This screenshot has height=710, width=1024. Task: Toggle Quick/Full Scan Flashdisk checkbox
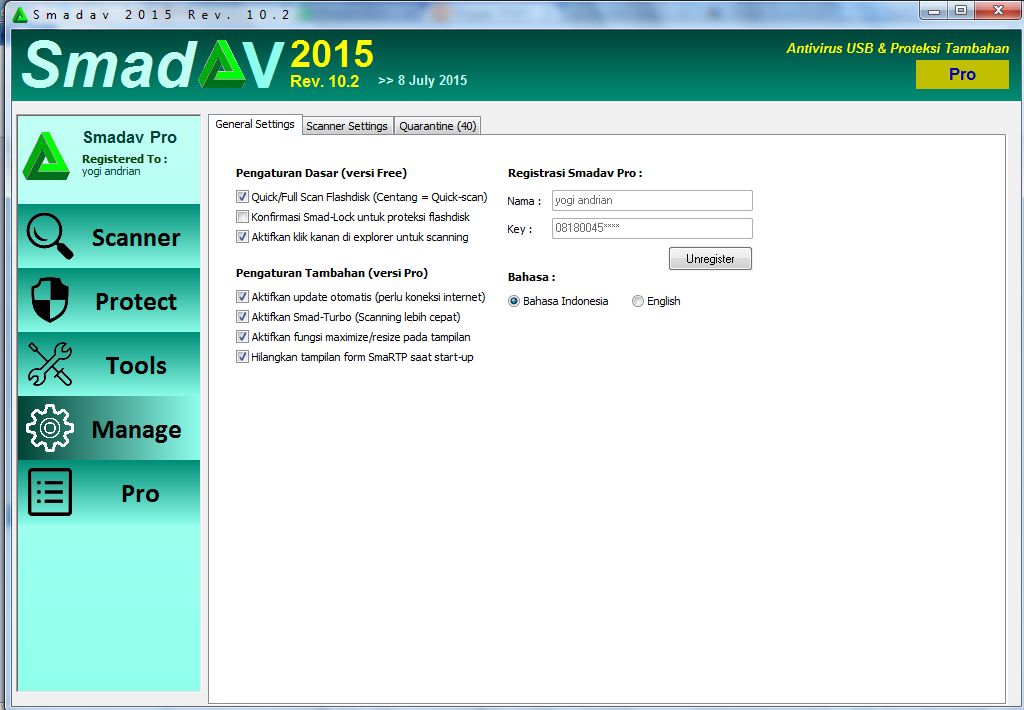tap(242, 197)
